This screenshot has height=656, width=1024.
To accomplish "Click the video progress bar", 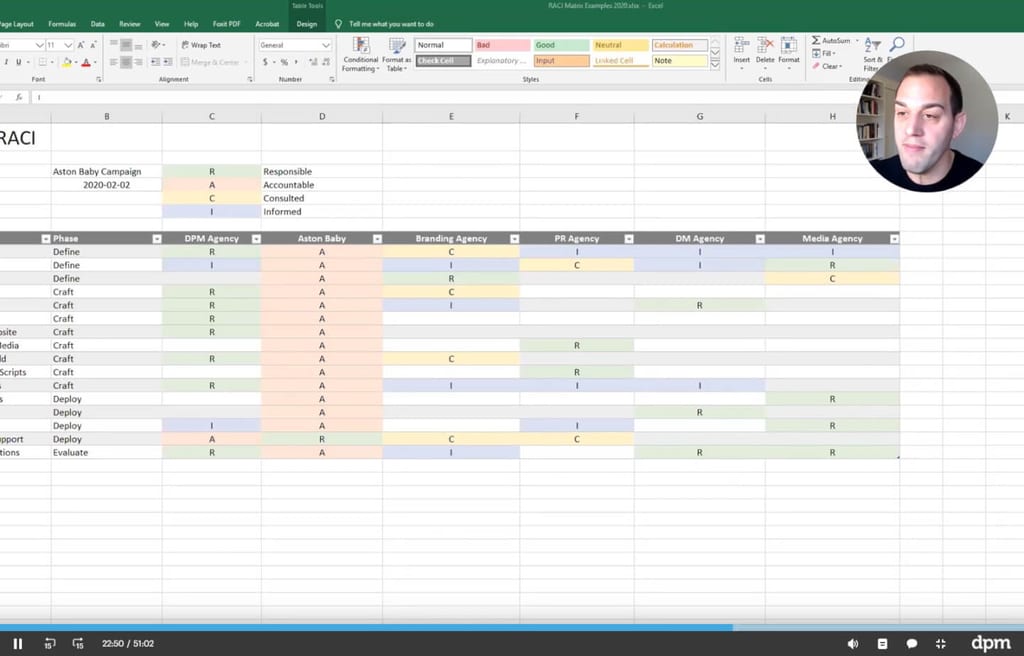I will point(512,627).
